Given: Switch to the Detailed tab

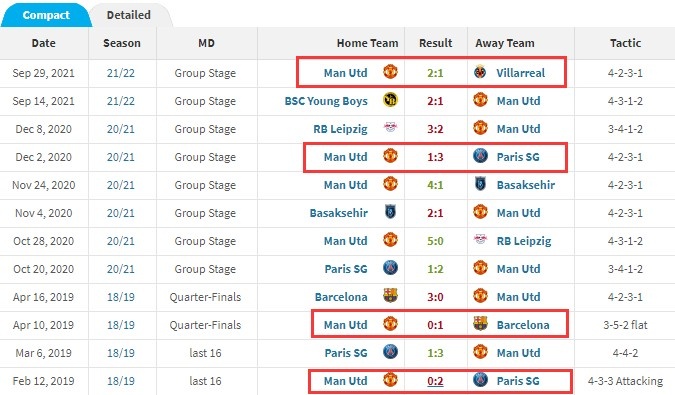Looking at the screenshot, I should click(128, 15).
